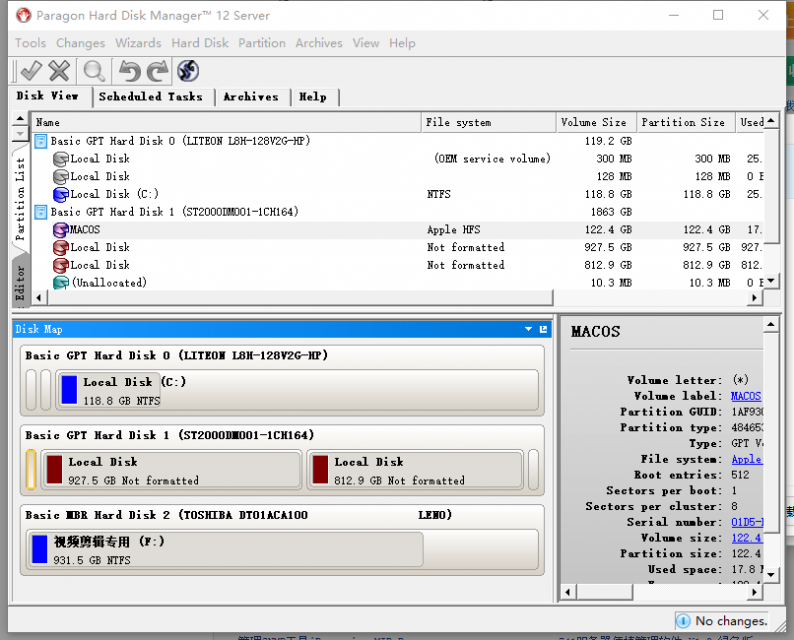Sort by the File system column header
Image resolution: width=794 pixels, height=640 pixels.
point(489,123)
